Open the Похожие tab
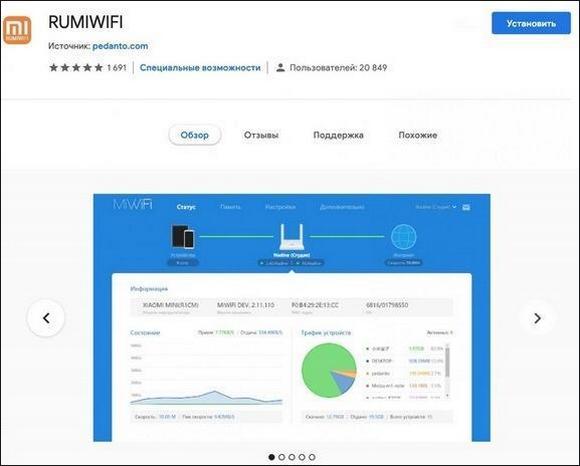The image size is (580, 466). click(418, 135)
